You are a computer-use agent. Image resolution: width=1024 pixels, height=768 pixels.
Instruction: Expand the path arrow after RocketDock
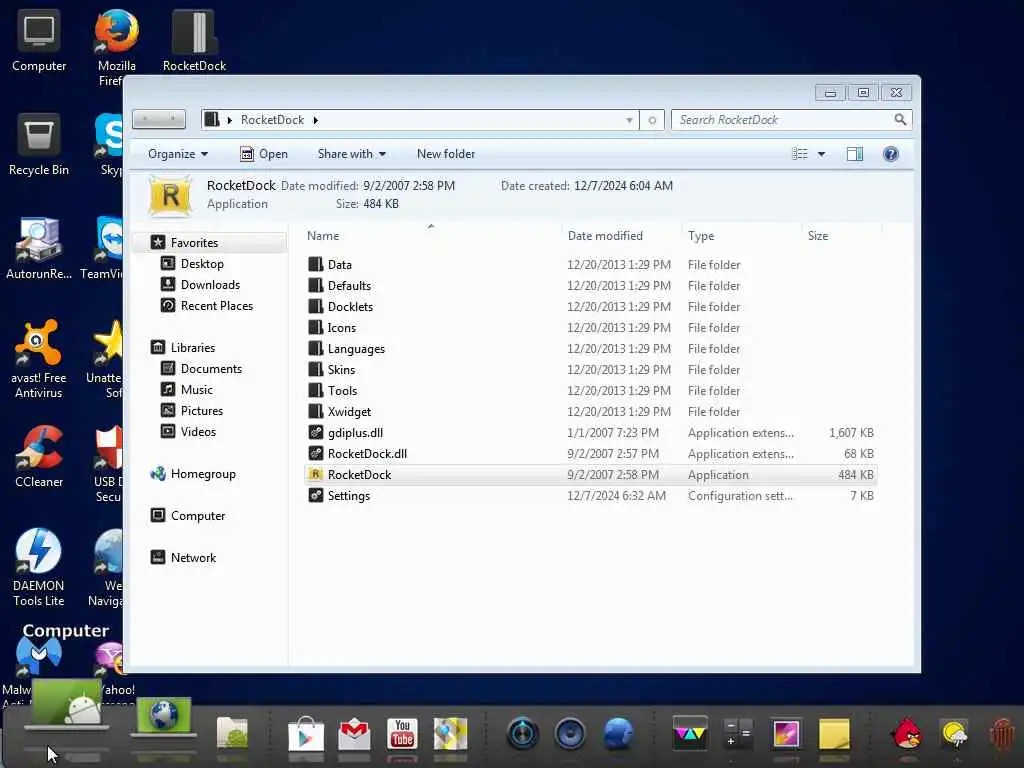coord(315,120)
